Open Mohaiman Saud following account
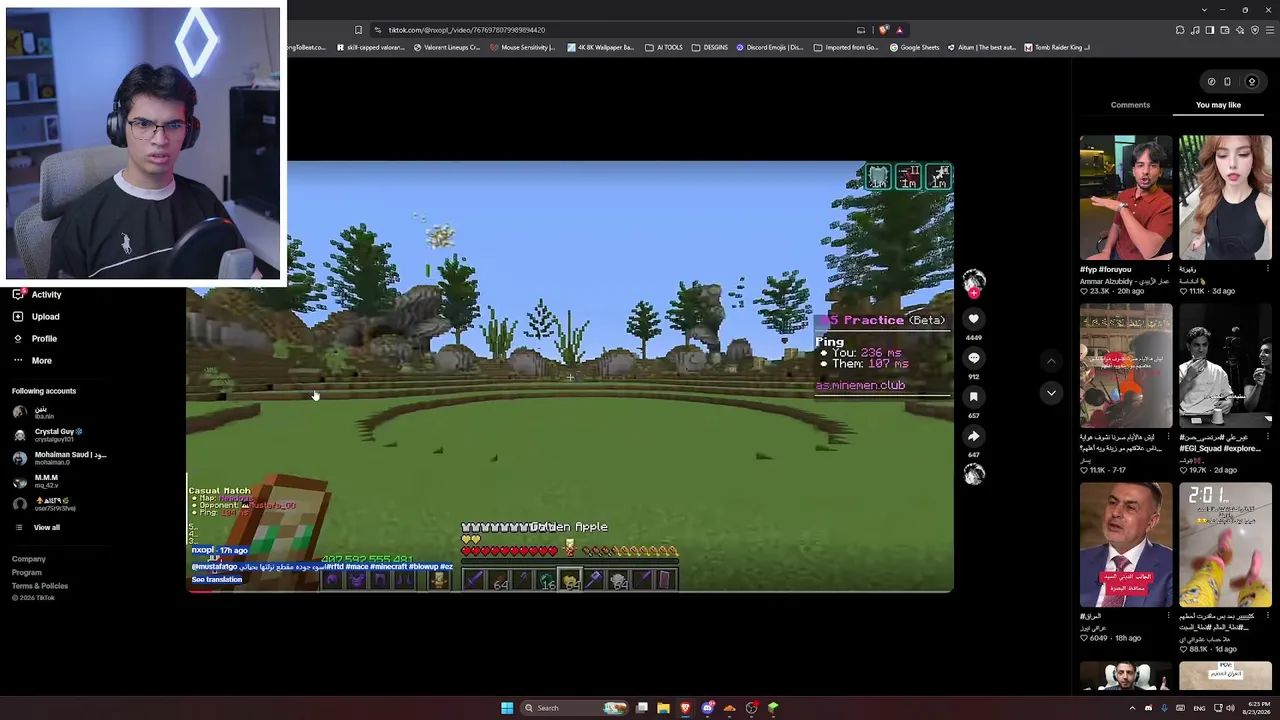 click(x=60, y=458)
